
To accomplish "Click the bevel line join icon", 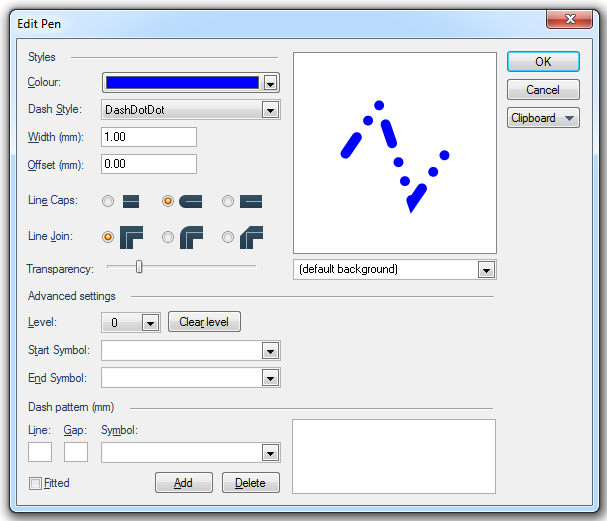I will [x=250, y=237].
